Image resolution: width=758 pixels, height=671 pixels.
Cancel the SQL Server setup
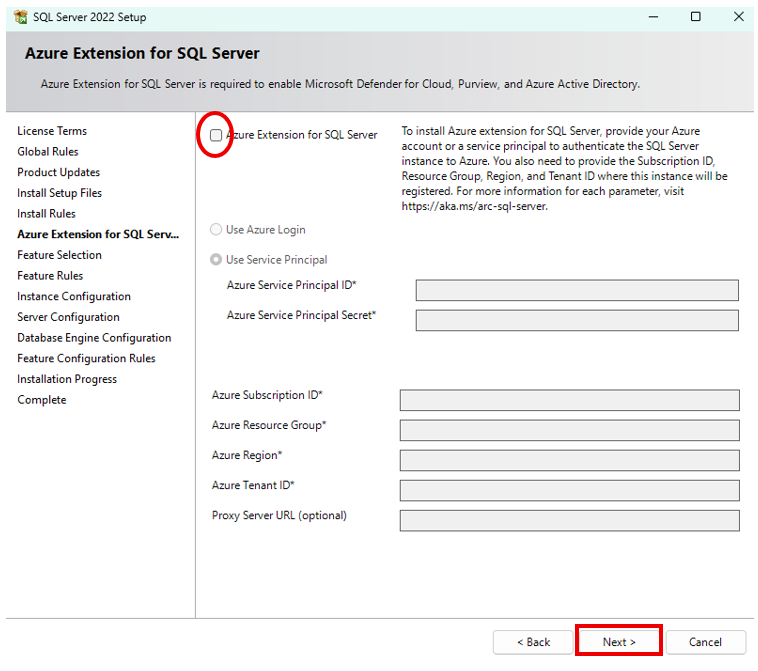(705, 642)
